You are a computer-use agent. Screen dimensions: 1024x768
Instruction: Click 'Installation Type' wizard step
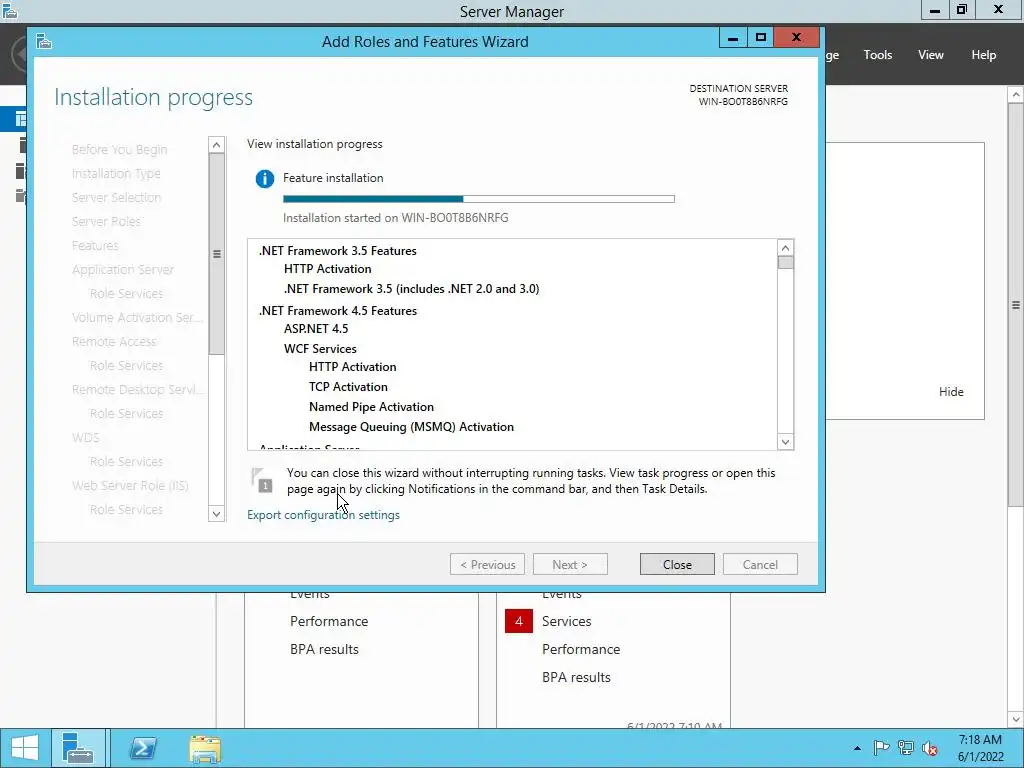coord(116,174)
